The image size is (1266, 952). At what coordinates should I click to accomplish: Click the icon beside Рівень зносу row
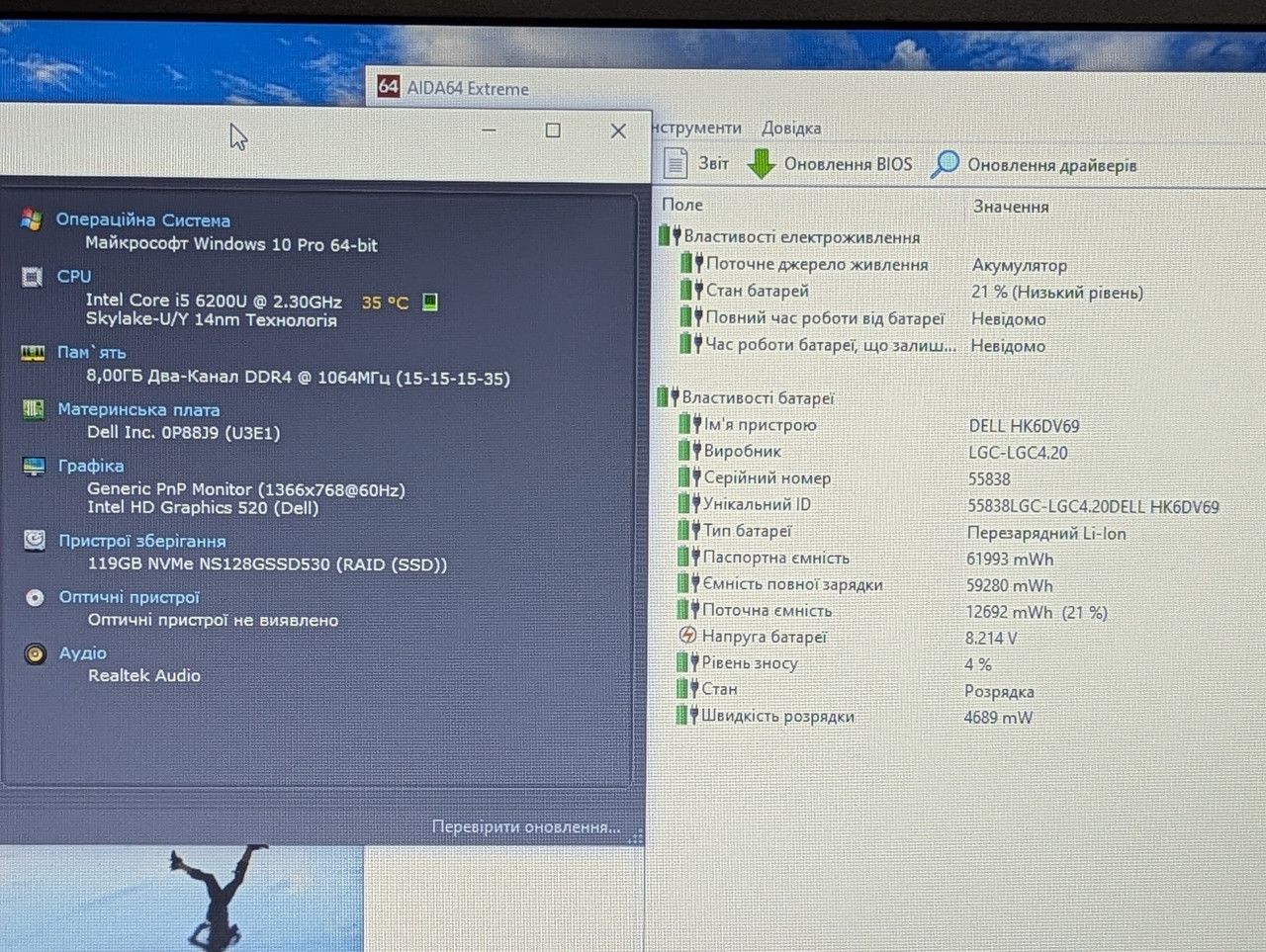coord(687,662)
